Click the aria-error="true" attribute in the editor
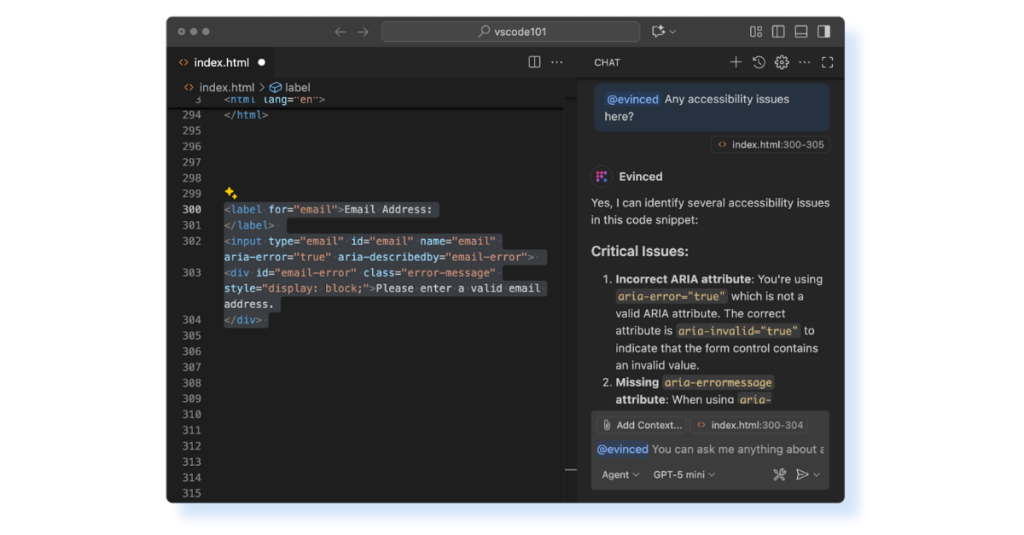Image resolution: width=1024 pixels, height=535 pixels. tap(278, 257)
